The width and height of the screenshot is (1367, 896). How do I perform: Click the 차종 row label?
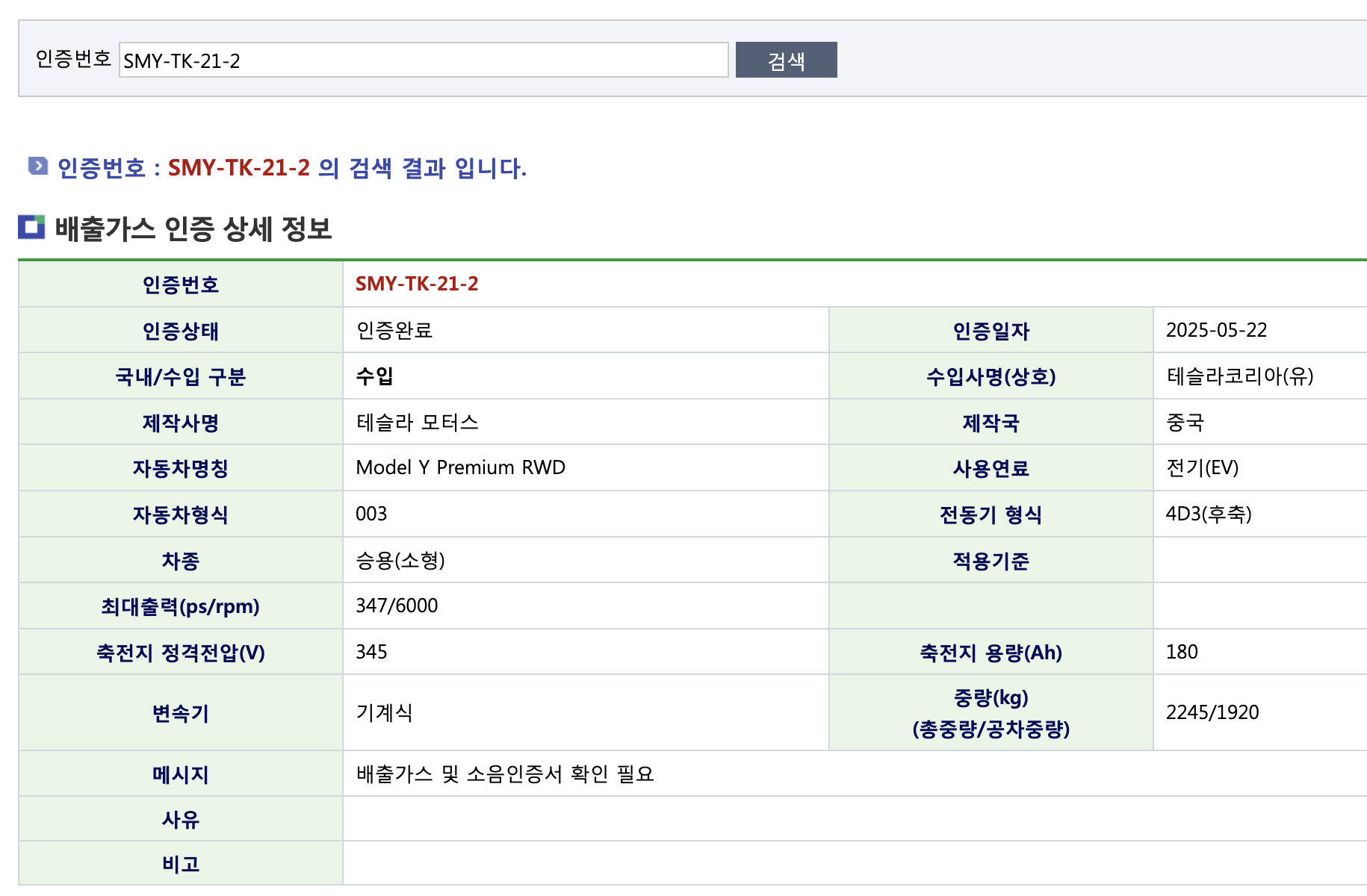coord(181,561)
